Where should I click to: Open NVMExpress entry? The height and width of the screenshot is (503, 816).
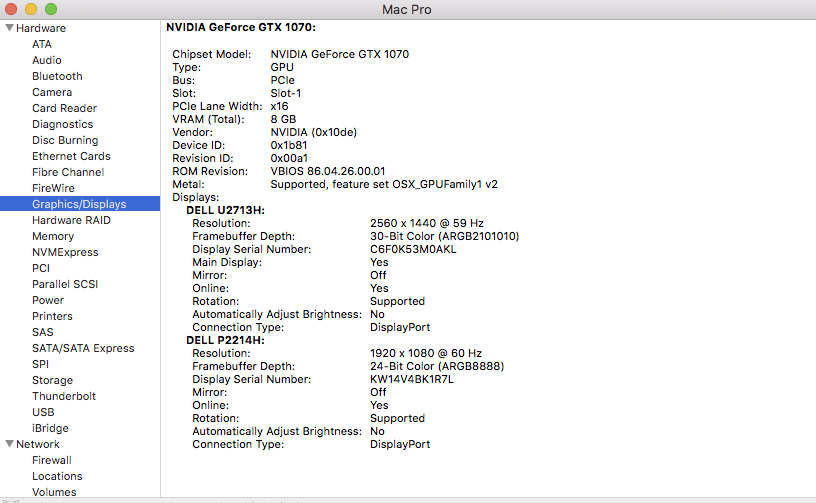[x=65, y=252]
